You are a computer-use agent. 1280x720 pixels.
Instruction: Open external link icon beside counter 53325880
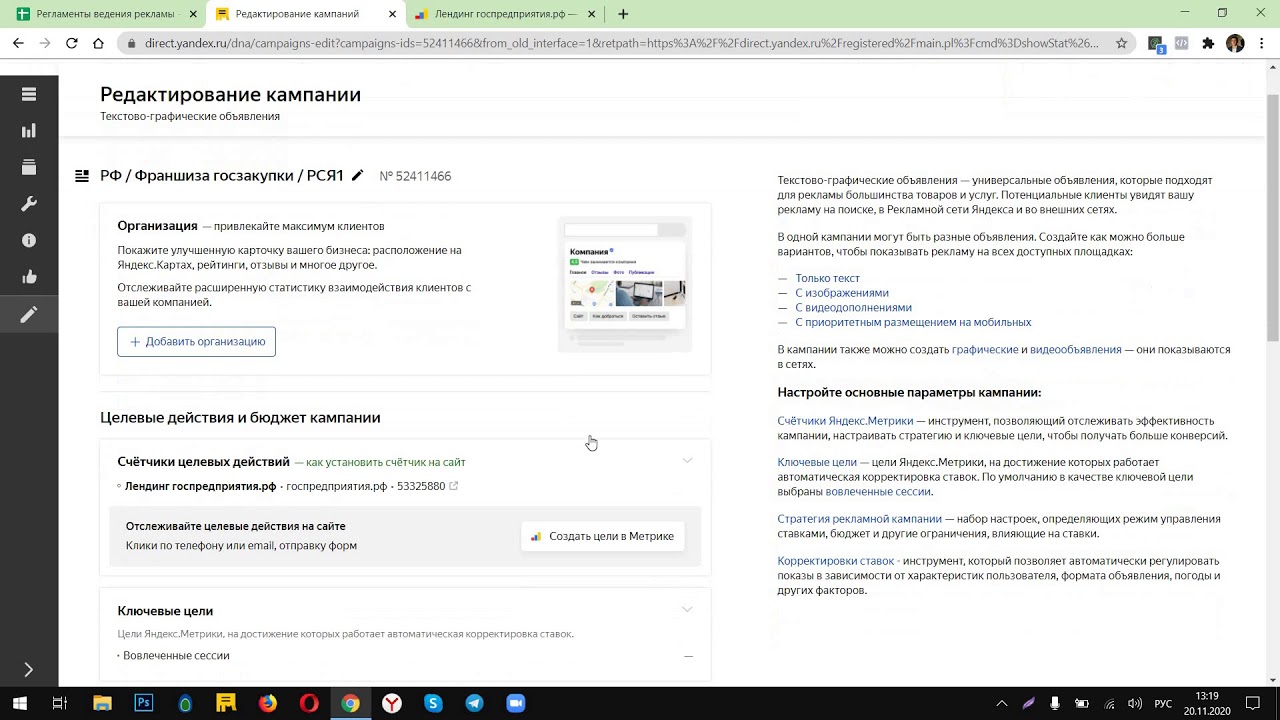453,486
